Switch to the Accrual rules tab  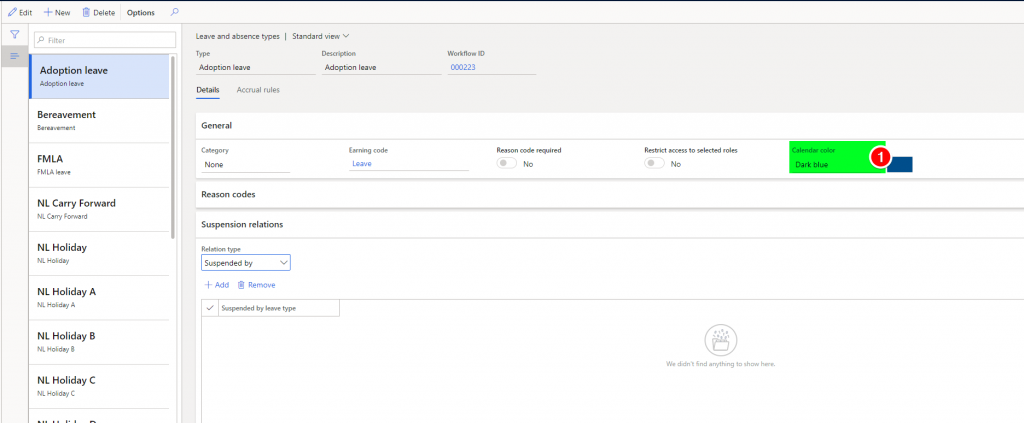(258, 90)
